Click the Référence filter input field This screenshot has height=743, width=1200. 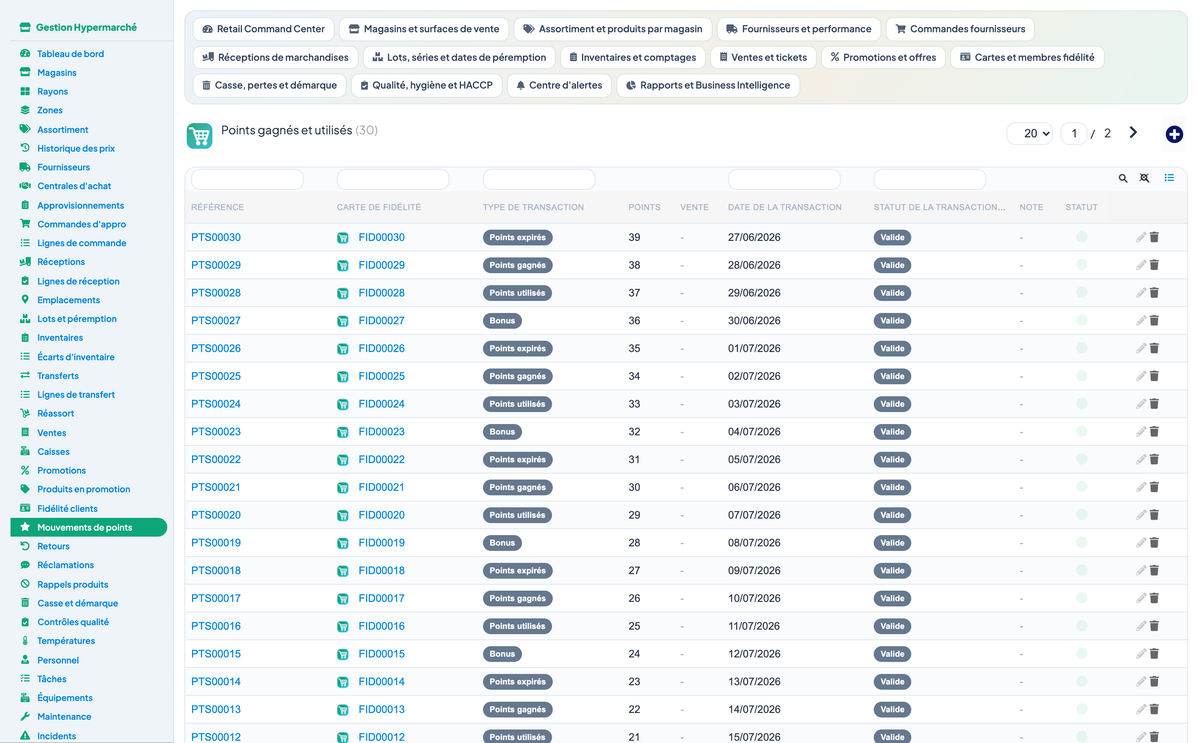click(x=247, y=179)
